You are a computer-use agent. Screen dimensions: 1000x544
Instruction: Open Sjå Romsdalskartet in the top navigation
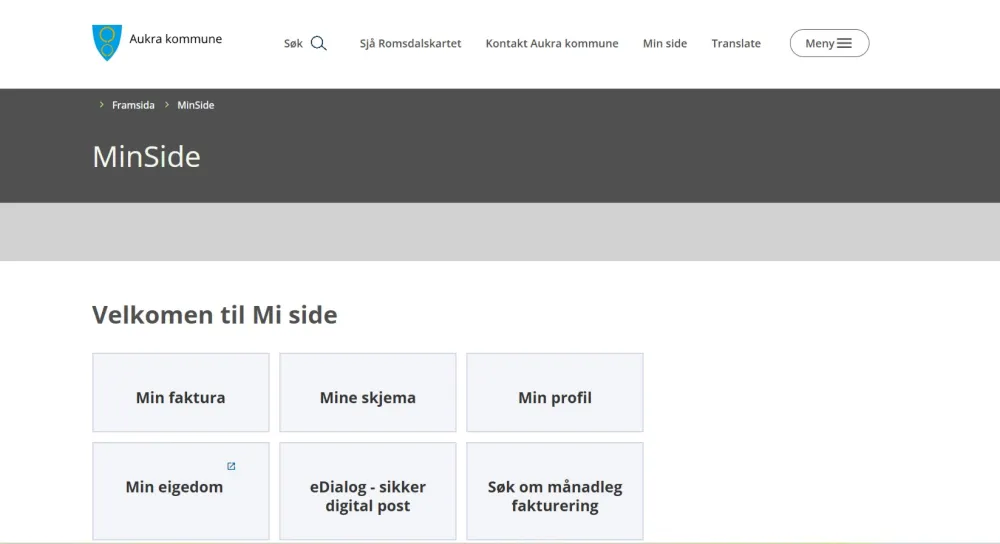coord(410,44)
